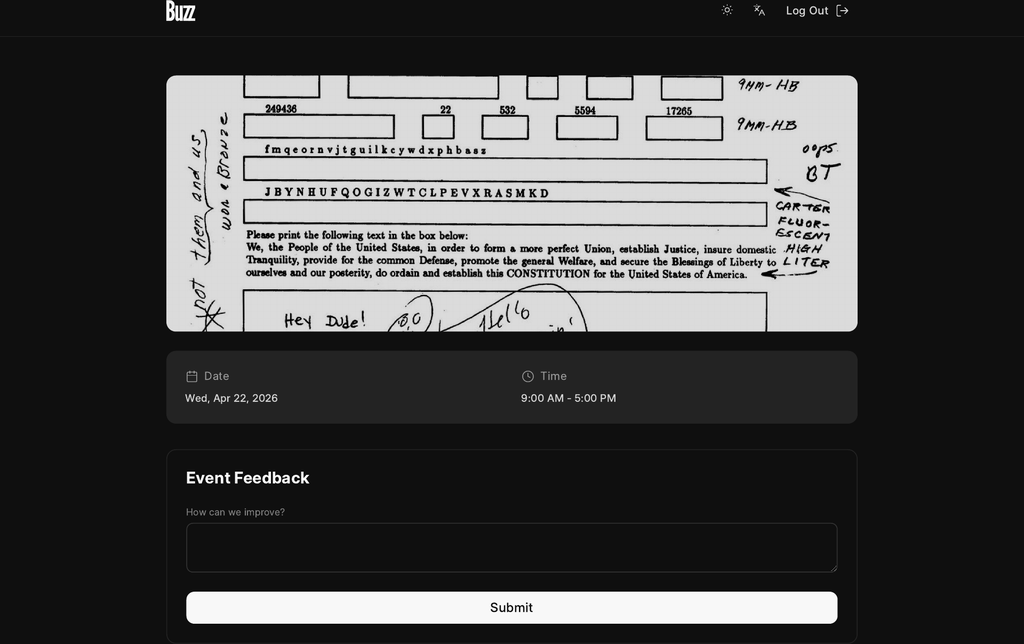
Task: Click the logout arrow icon
Action: (842, 10)
